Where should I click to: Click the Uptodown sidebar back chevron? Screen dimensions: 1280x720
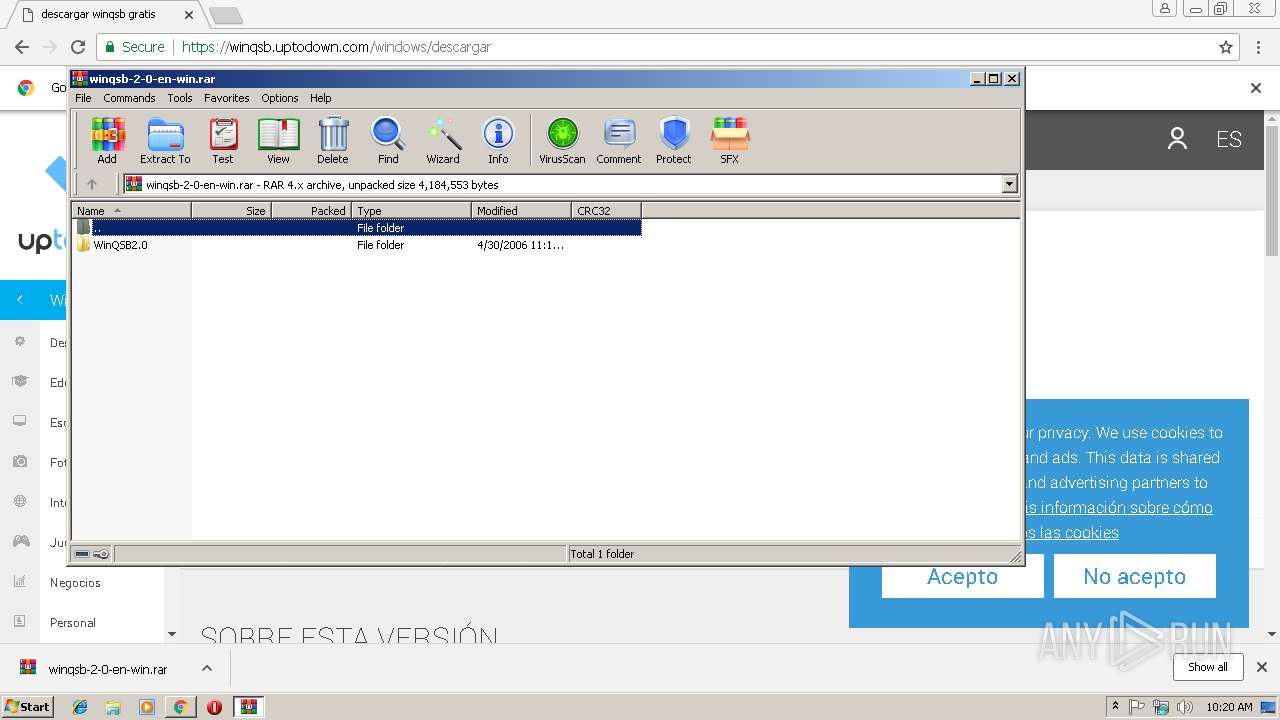click(x=19, y=300)
